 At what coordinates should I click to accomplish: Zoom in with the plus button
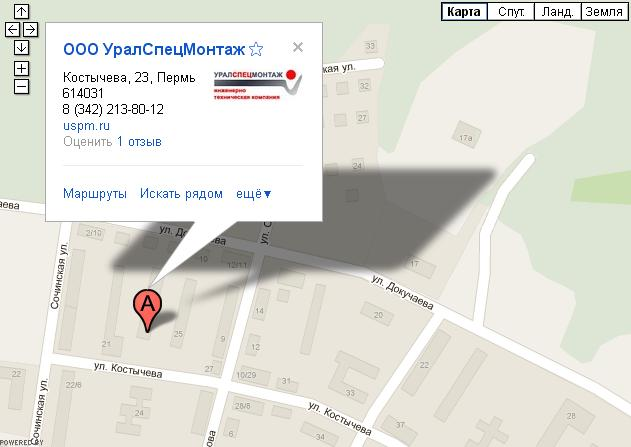[21, 68]
